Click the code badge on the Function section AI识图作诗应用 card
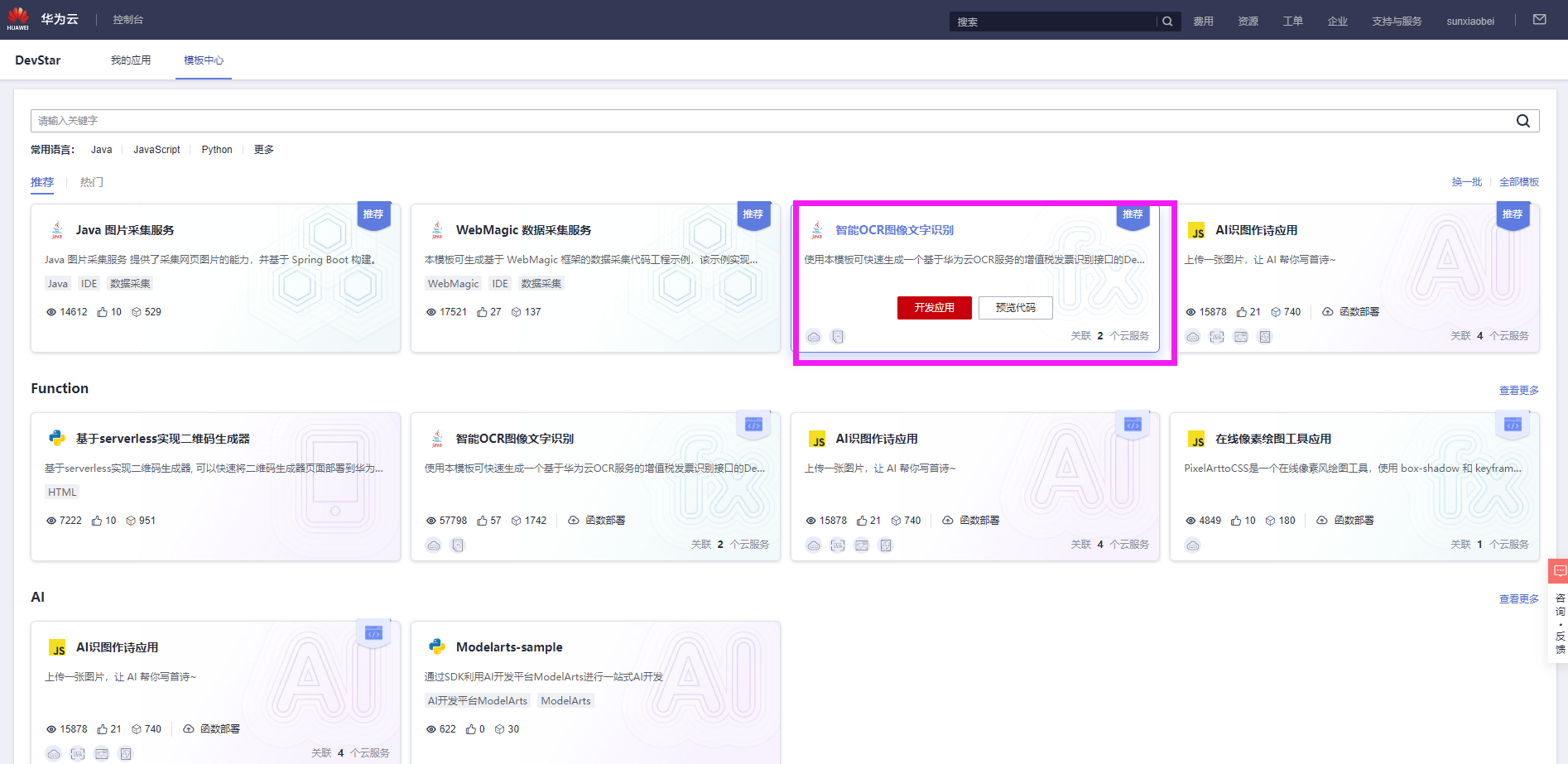 click(1133, 425)
